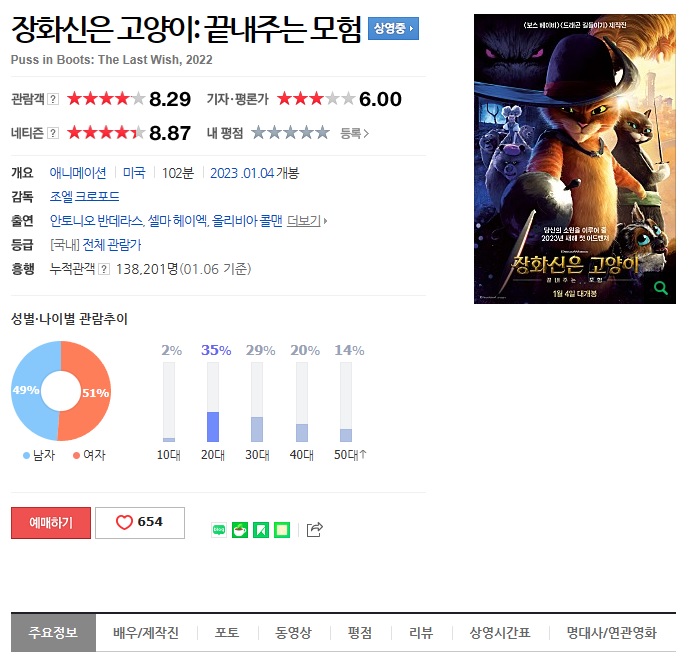This screenshot has height=660, width=700.
Task: Click help icon beside 관람객 rating
Action: (x=53, y=99)
